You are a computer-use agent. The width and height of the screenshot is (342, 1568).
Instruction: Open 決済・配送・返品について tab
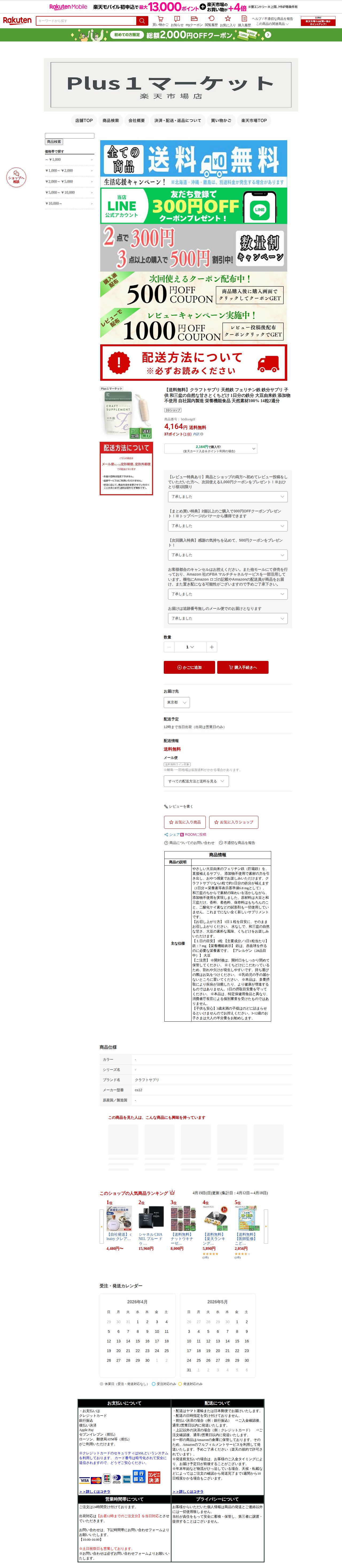177,120
